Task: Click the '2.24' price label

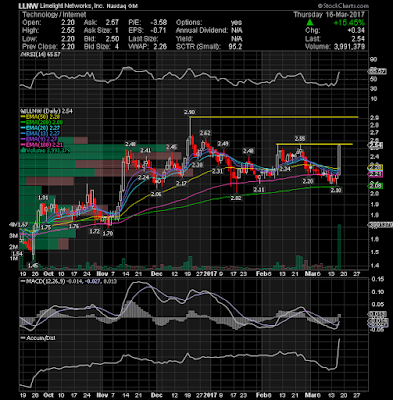Action: [x=144, y=178]
